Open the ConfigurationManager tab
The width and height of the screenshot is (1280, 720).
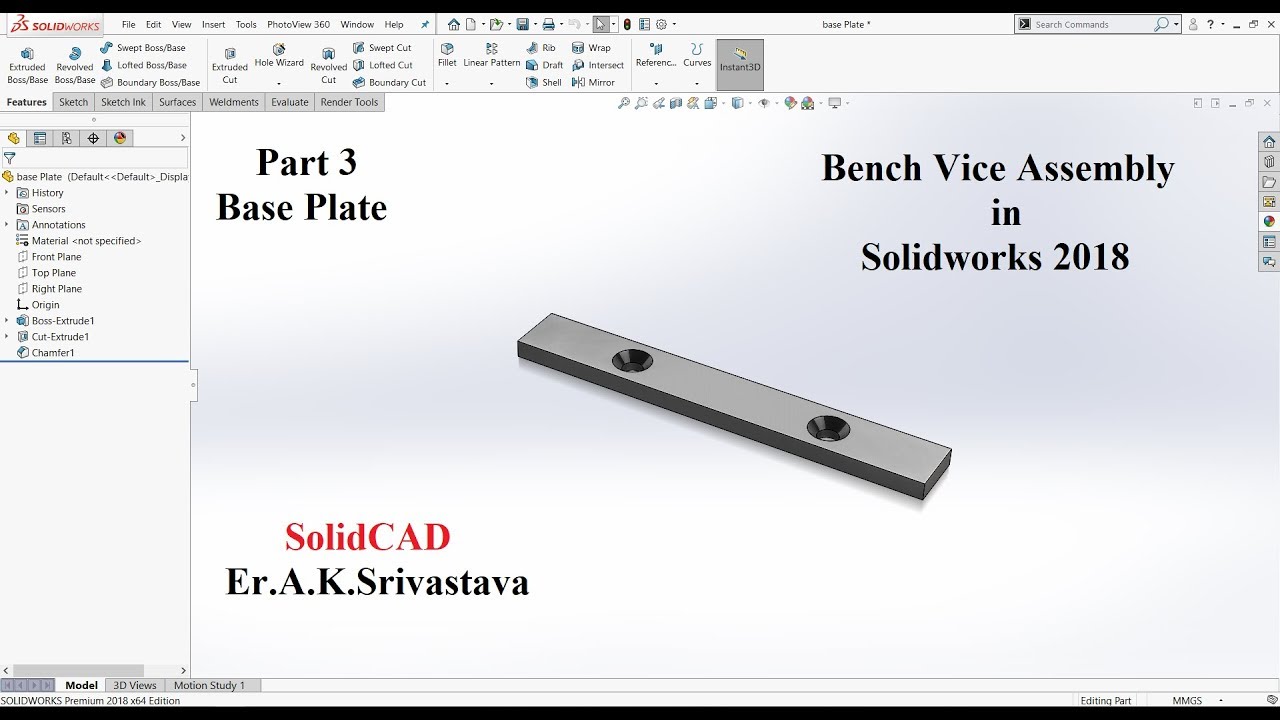pyautogui.click(x=66, y=138)
